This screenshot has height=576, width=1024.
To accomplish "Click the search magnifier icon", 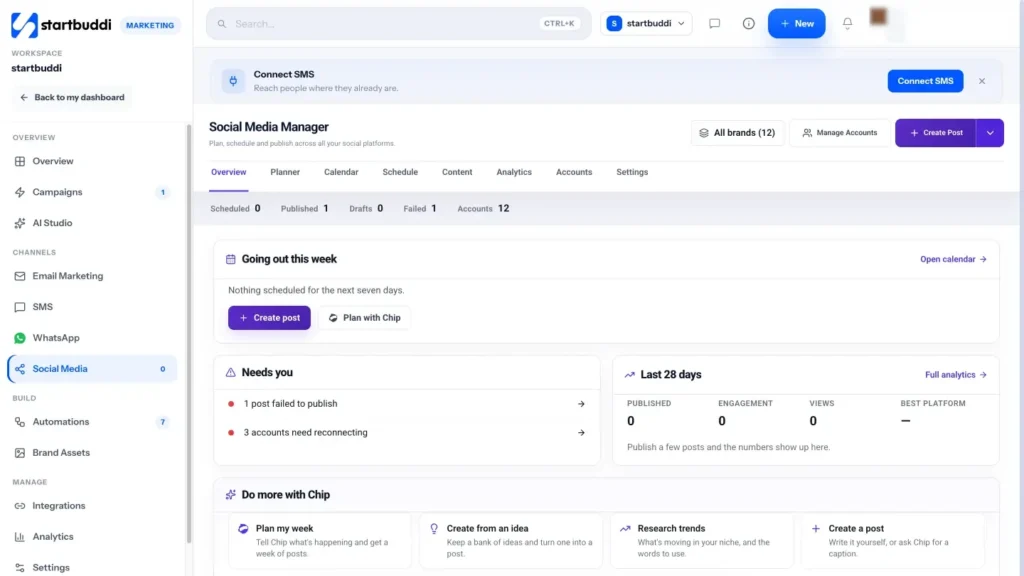I will [x=222, y=24].
